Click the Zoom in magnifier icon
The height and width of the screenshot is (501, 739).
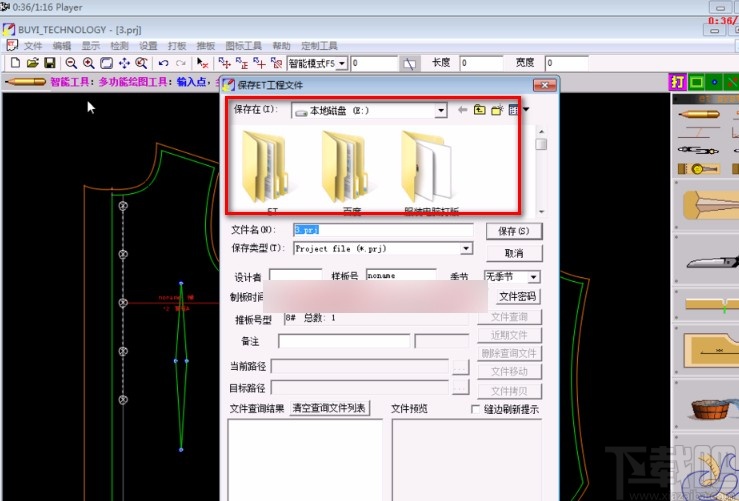pyautogui.click(x=89, y=63)
